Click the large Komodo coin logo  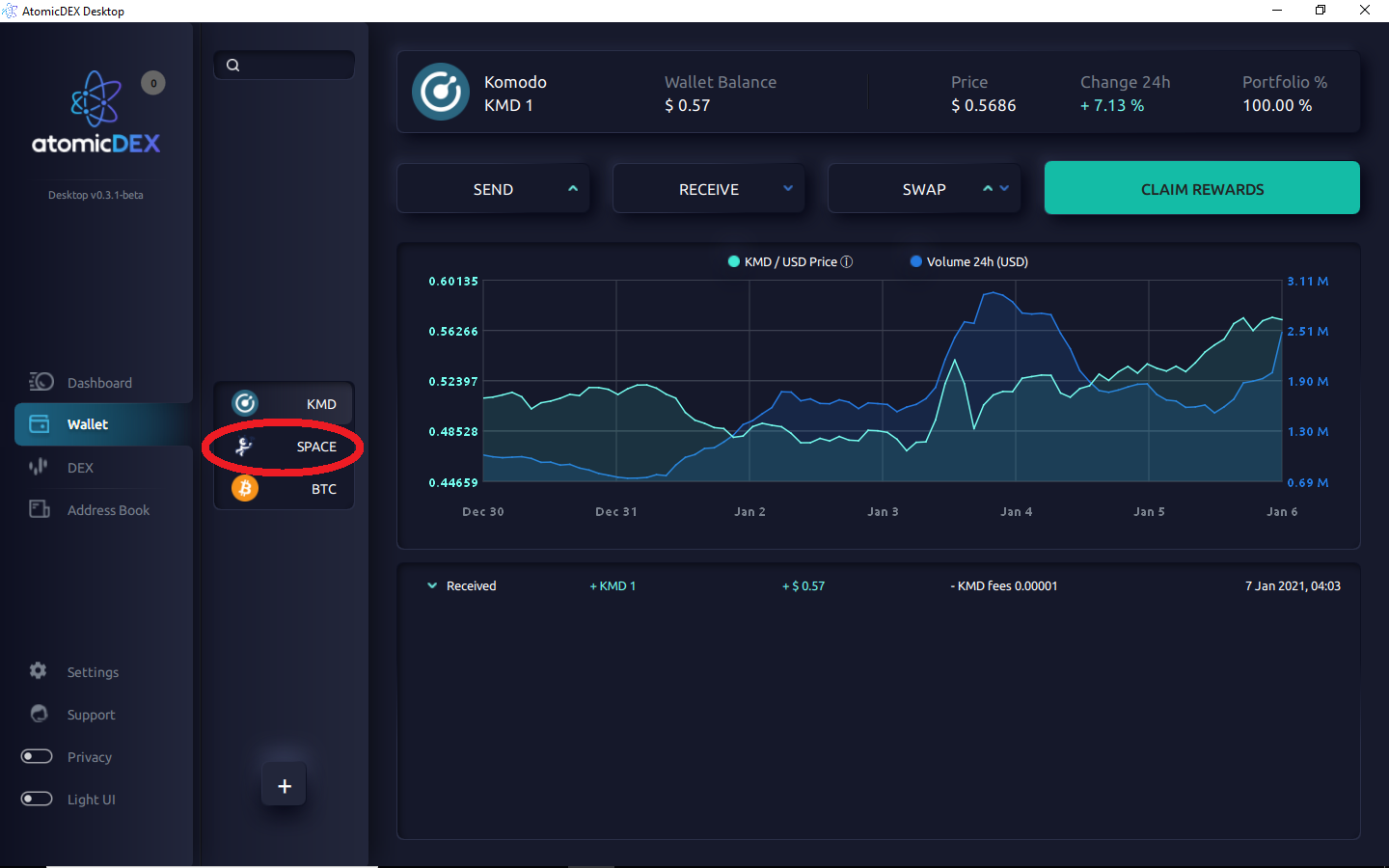(x=441, y=92)
